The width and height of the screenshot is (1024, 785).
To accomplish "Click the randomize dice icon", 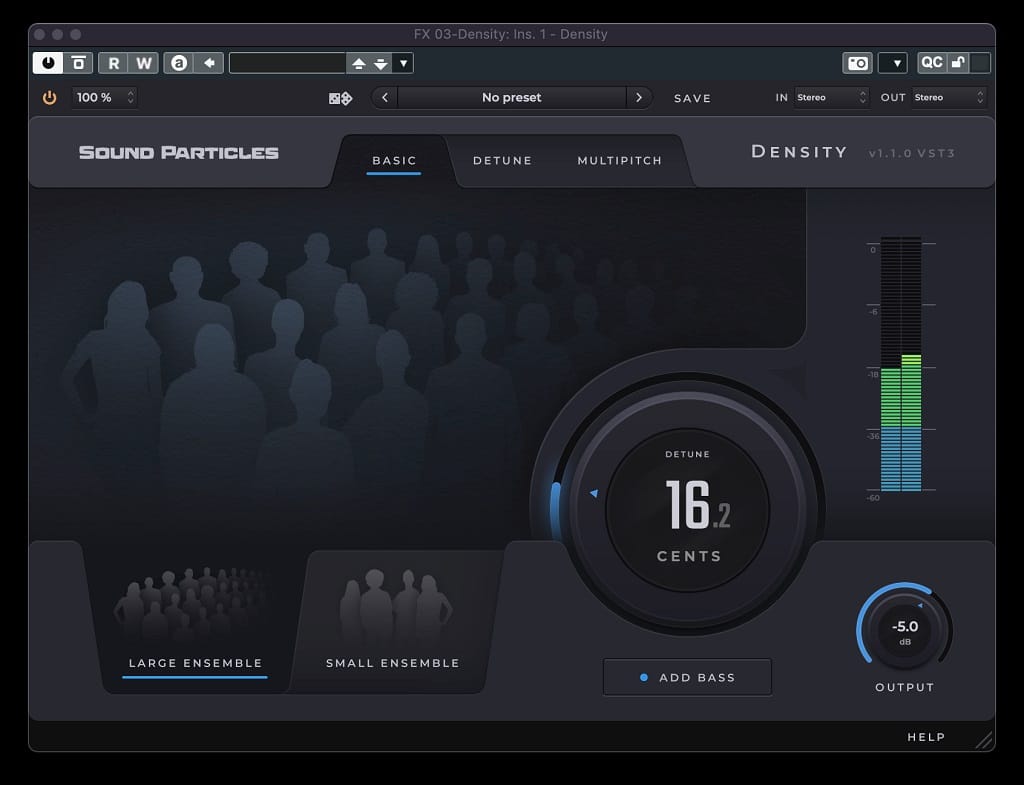I will [340, 98].
